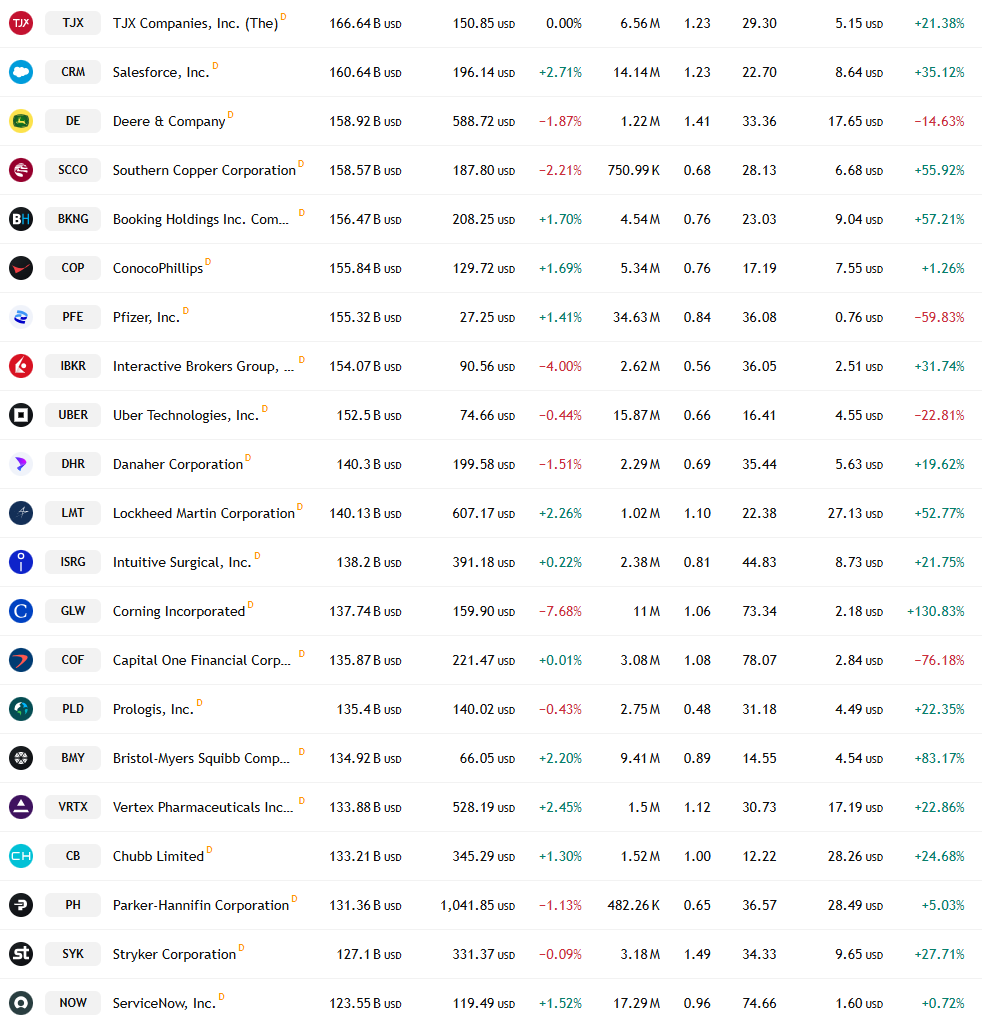The height and width of the screenshot is (1022, 982).
Task: Click the Pfizer logo icon
Action: (x=21, y=317)
